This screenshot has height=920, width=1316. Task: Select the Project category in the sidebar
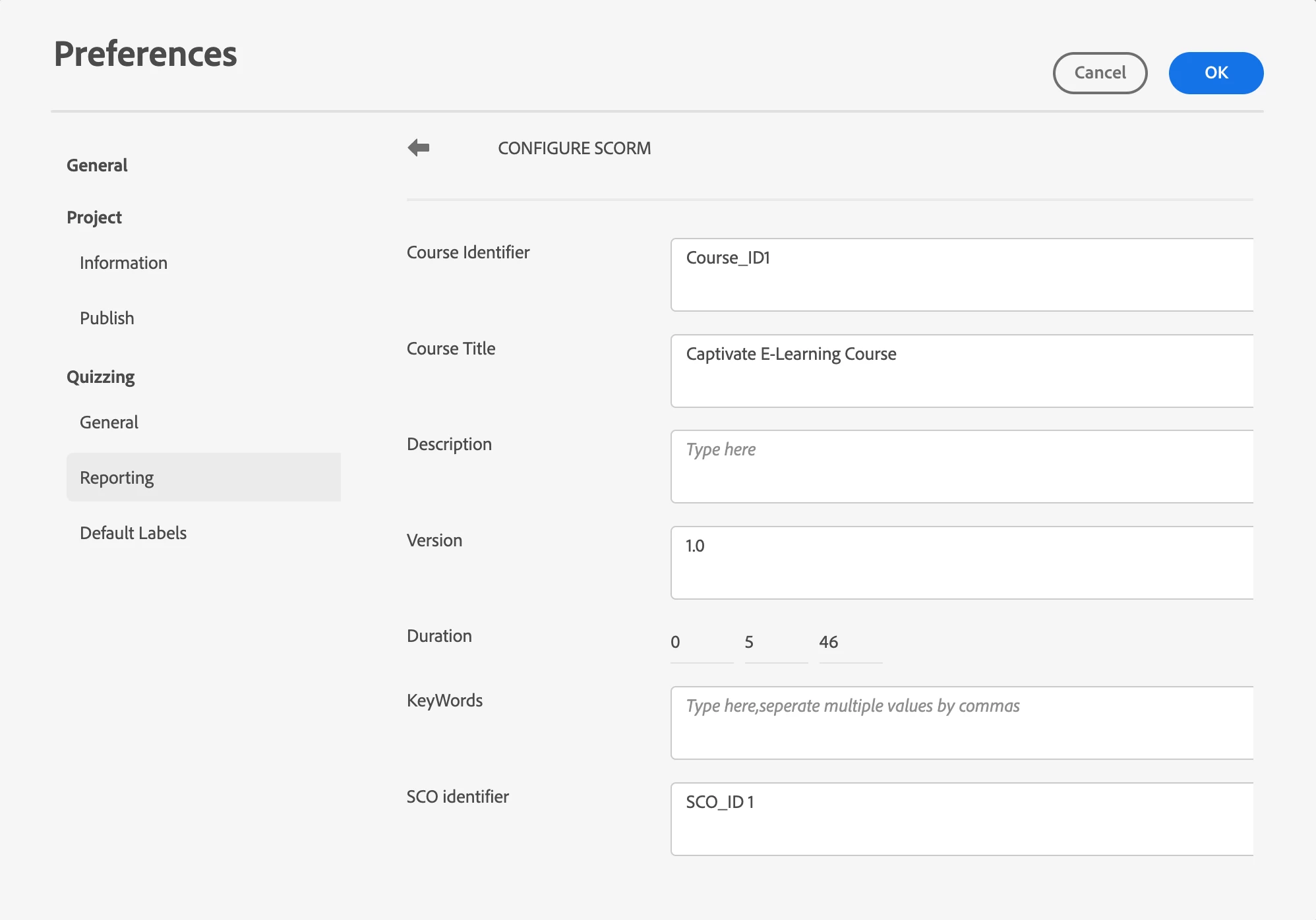point(94,217)
